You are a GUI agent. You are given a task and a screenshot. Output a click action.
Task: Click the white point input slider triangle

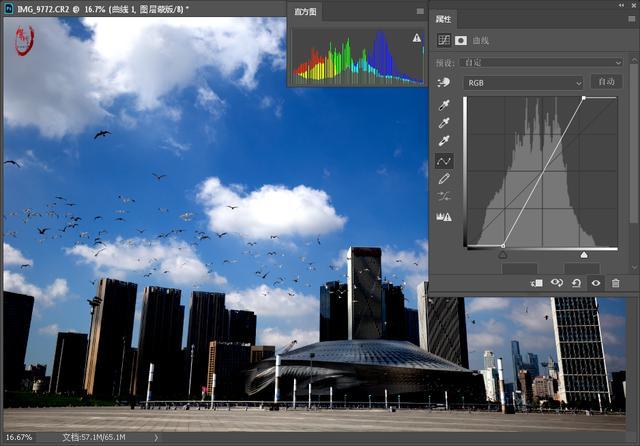click(x=584, y=255)
